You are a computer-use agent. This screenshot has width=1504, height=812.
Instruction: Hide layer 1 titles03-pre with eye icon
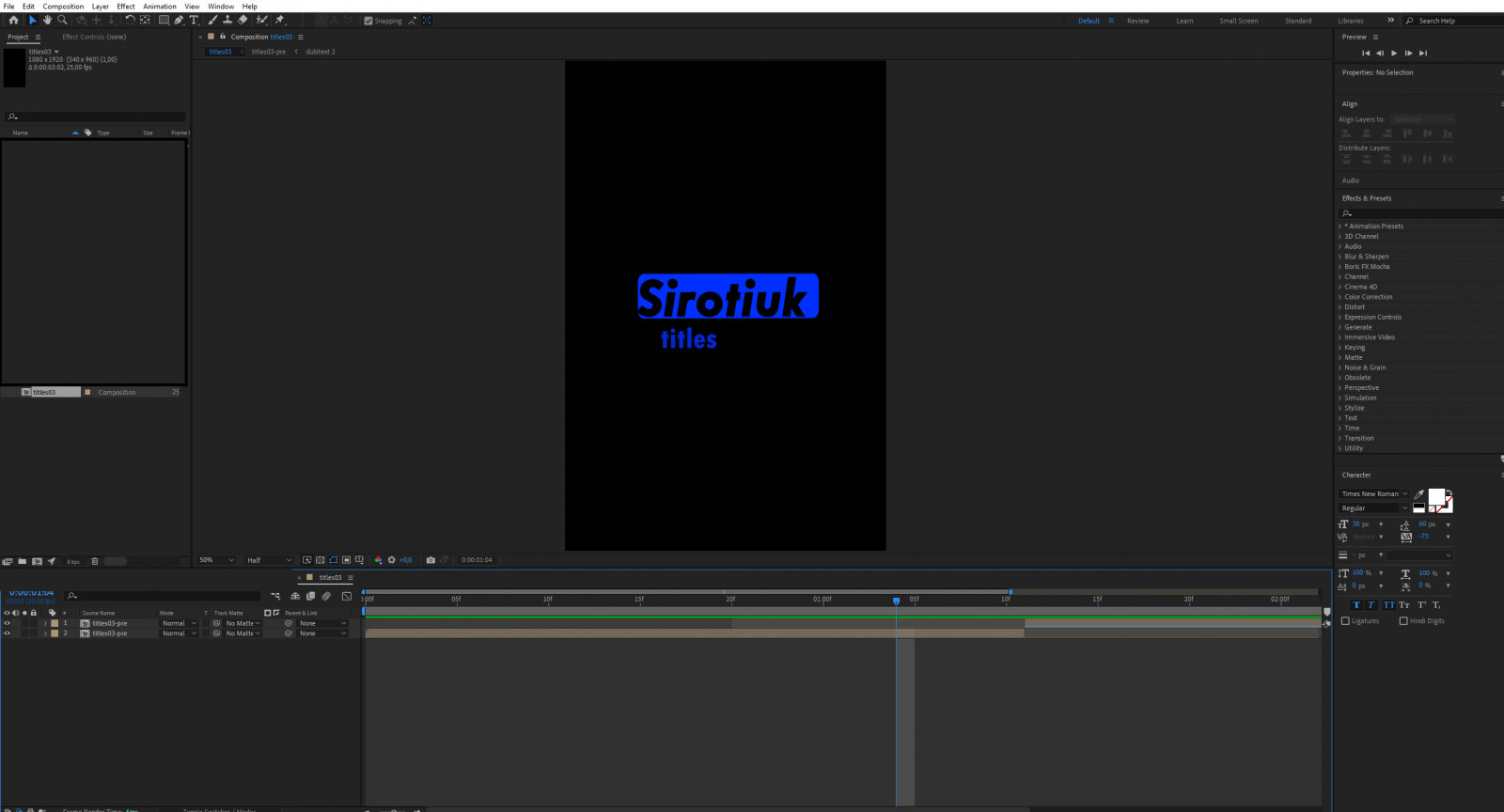coord(7,623)
